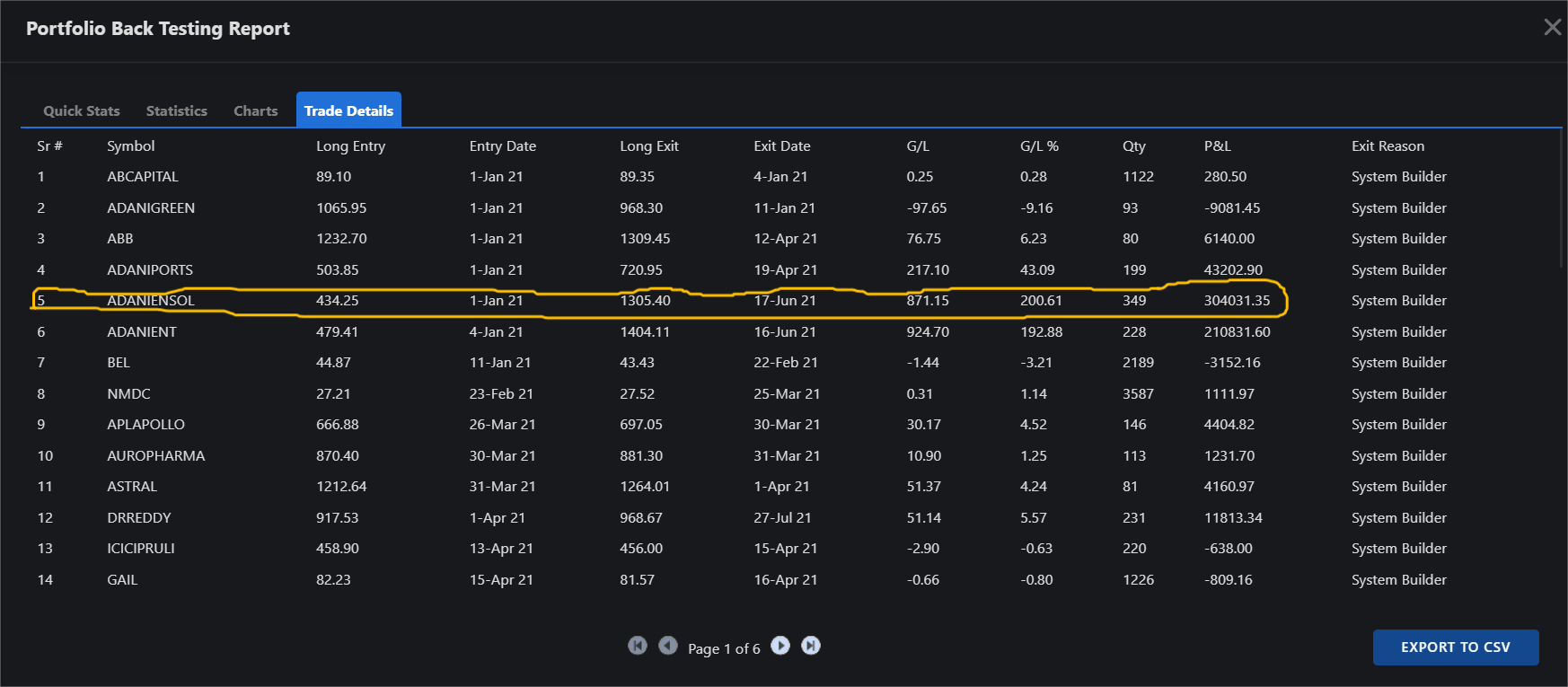Select the ABCAPITAL symbol in row 1
The height and width of the screenshot is (687, 1568).
click(143, 177)
